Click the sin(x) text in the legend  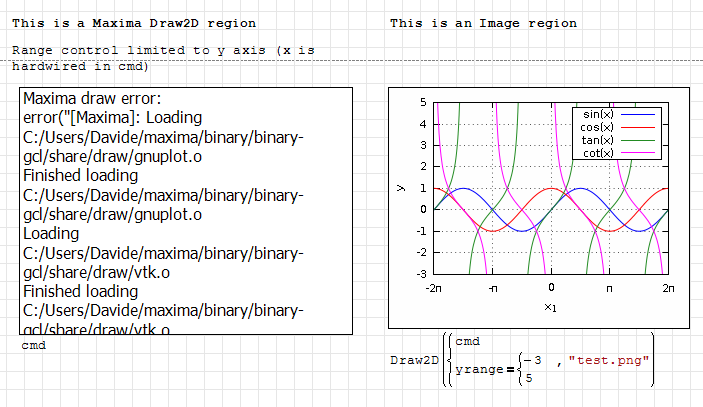pyautogui.click(x=598, y=115)
